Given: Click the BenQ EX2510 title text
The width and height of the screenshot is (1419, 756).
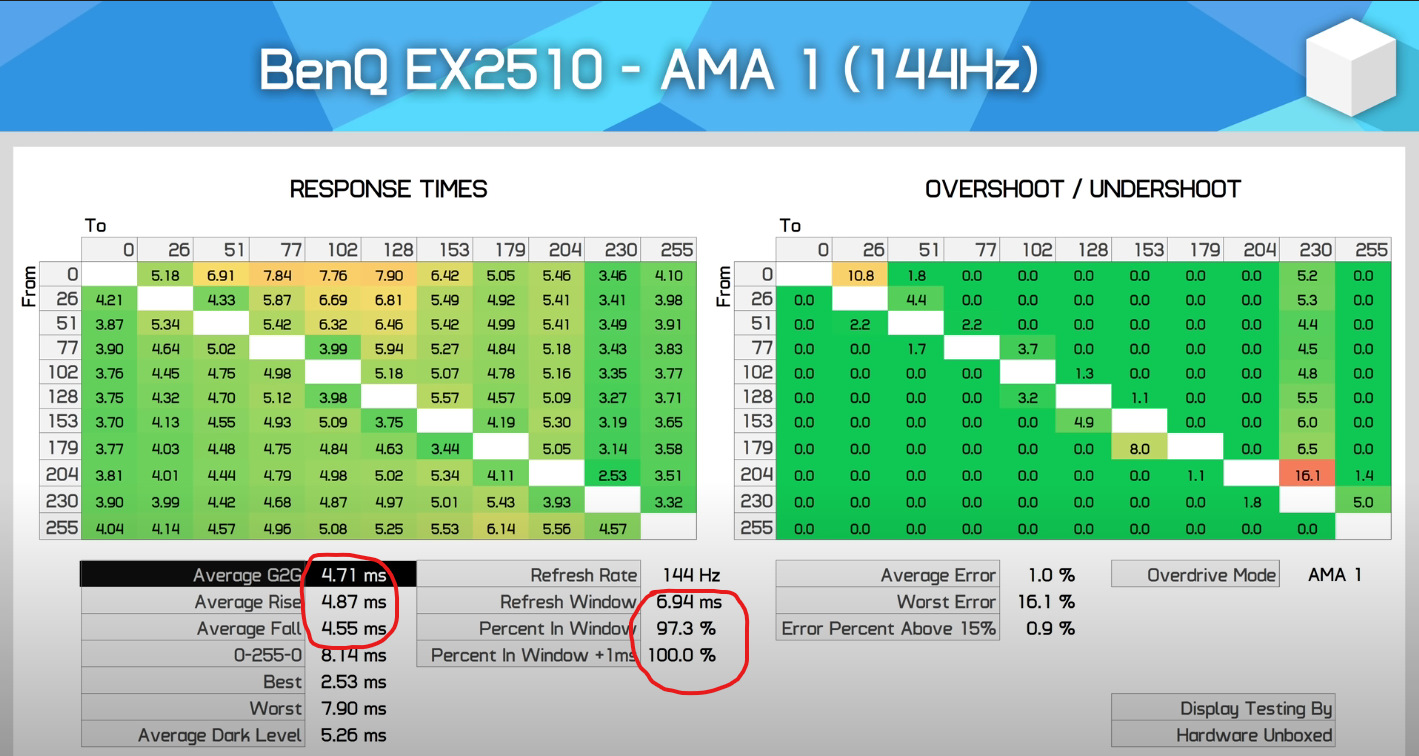Looking at the screenshot, I should (648, 71).
